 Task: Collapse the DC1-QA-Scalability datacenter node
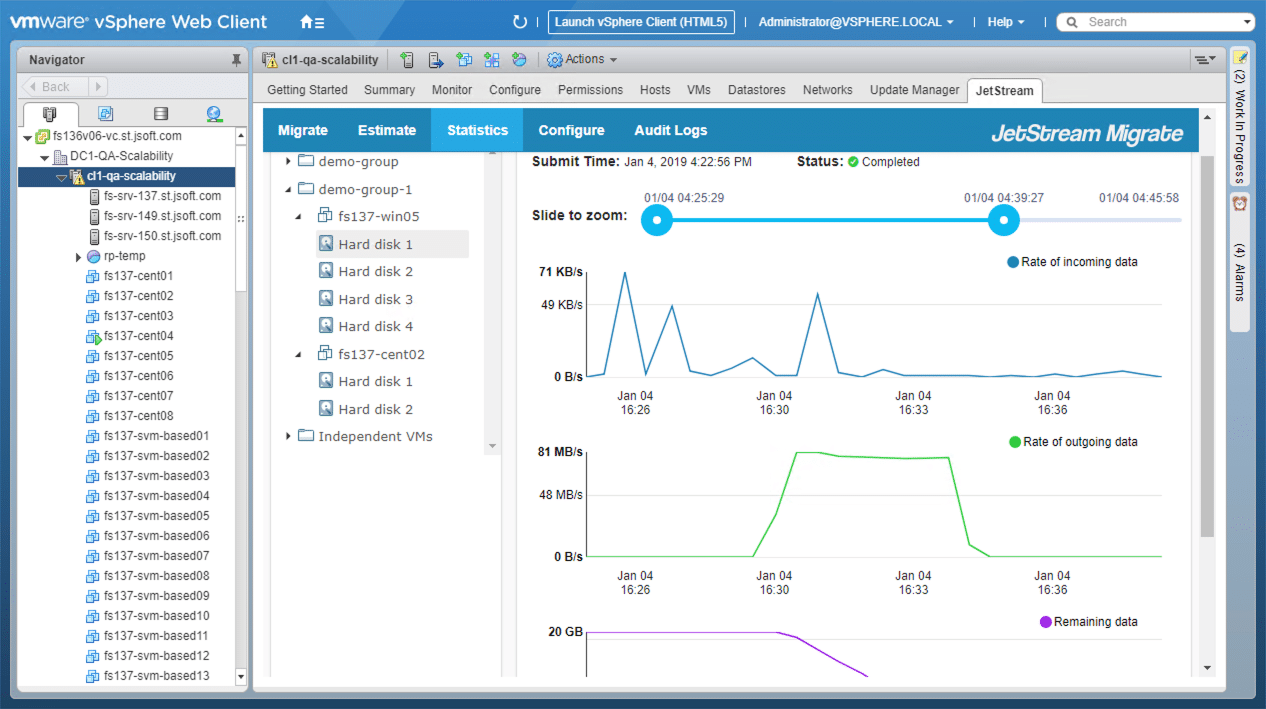(45, 157)
